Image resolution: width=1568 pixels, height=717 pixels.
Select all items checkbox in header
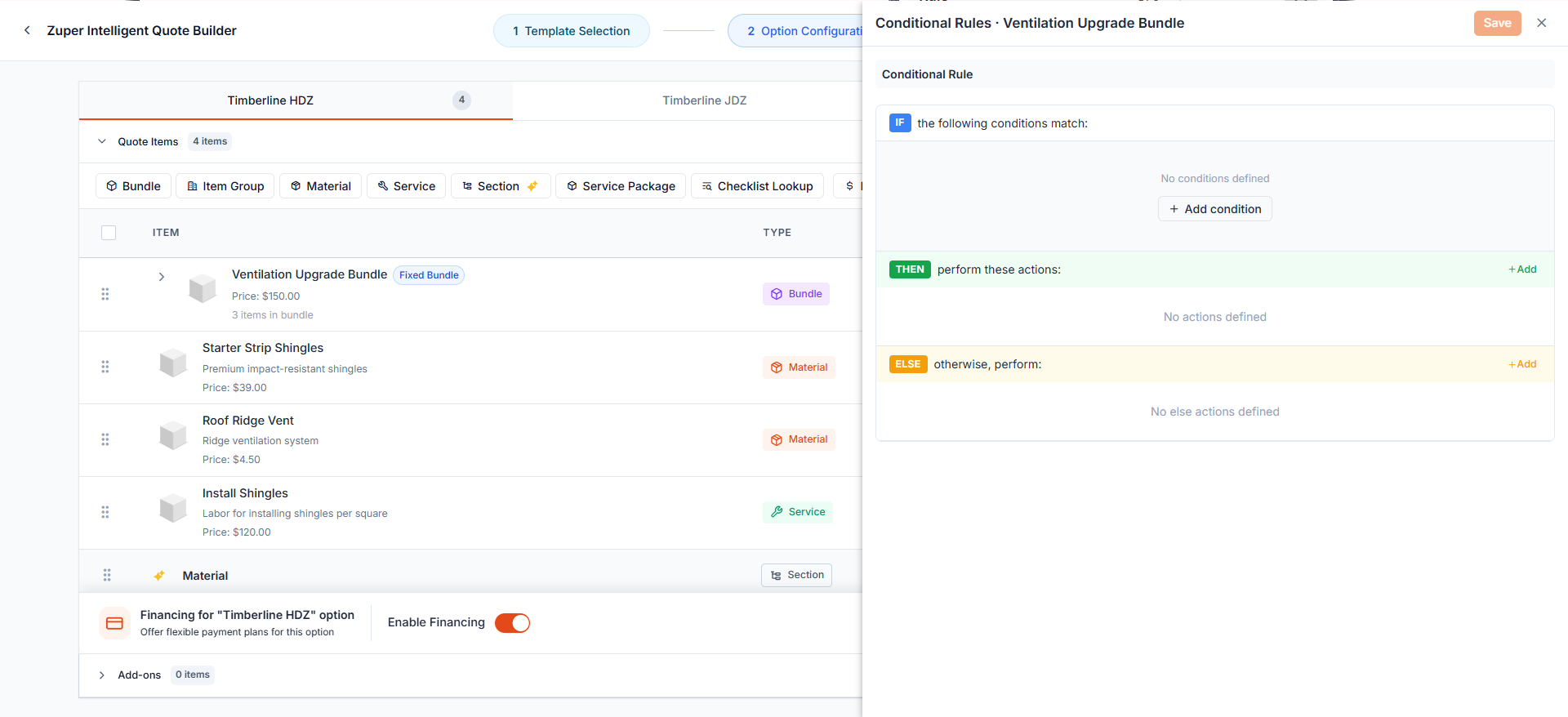pyautogui.click(x=109, y=233)
